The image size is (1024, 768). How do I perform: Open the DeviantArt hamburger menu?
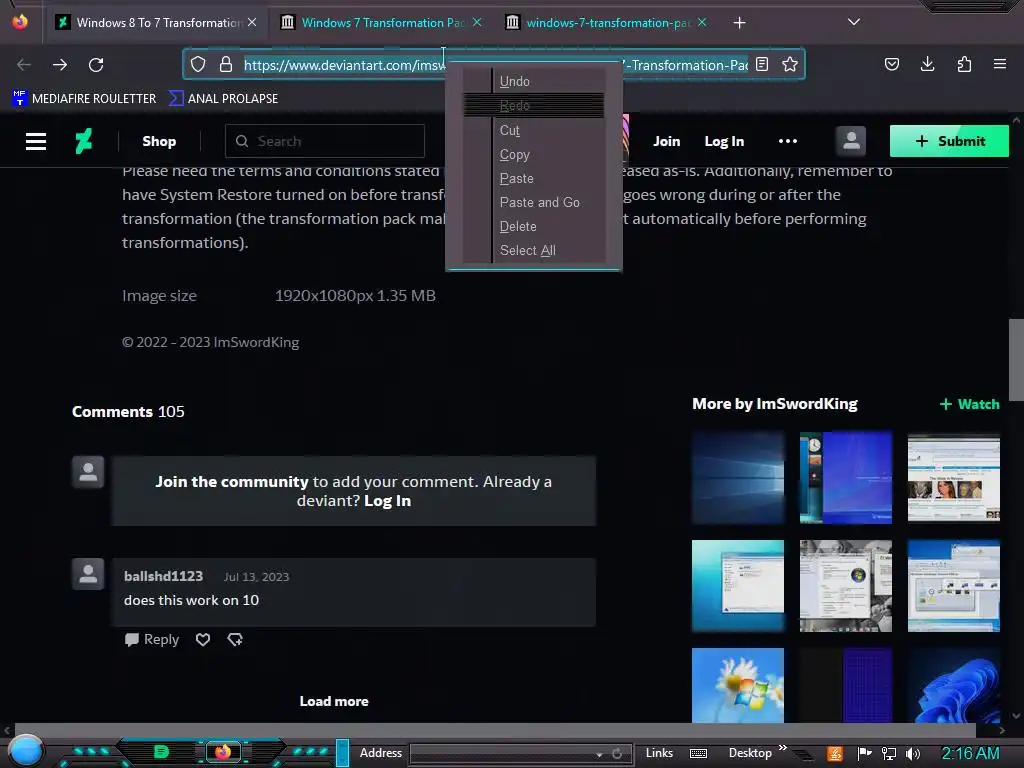click(36, 141)
